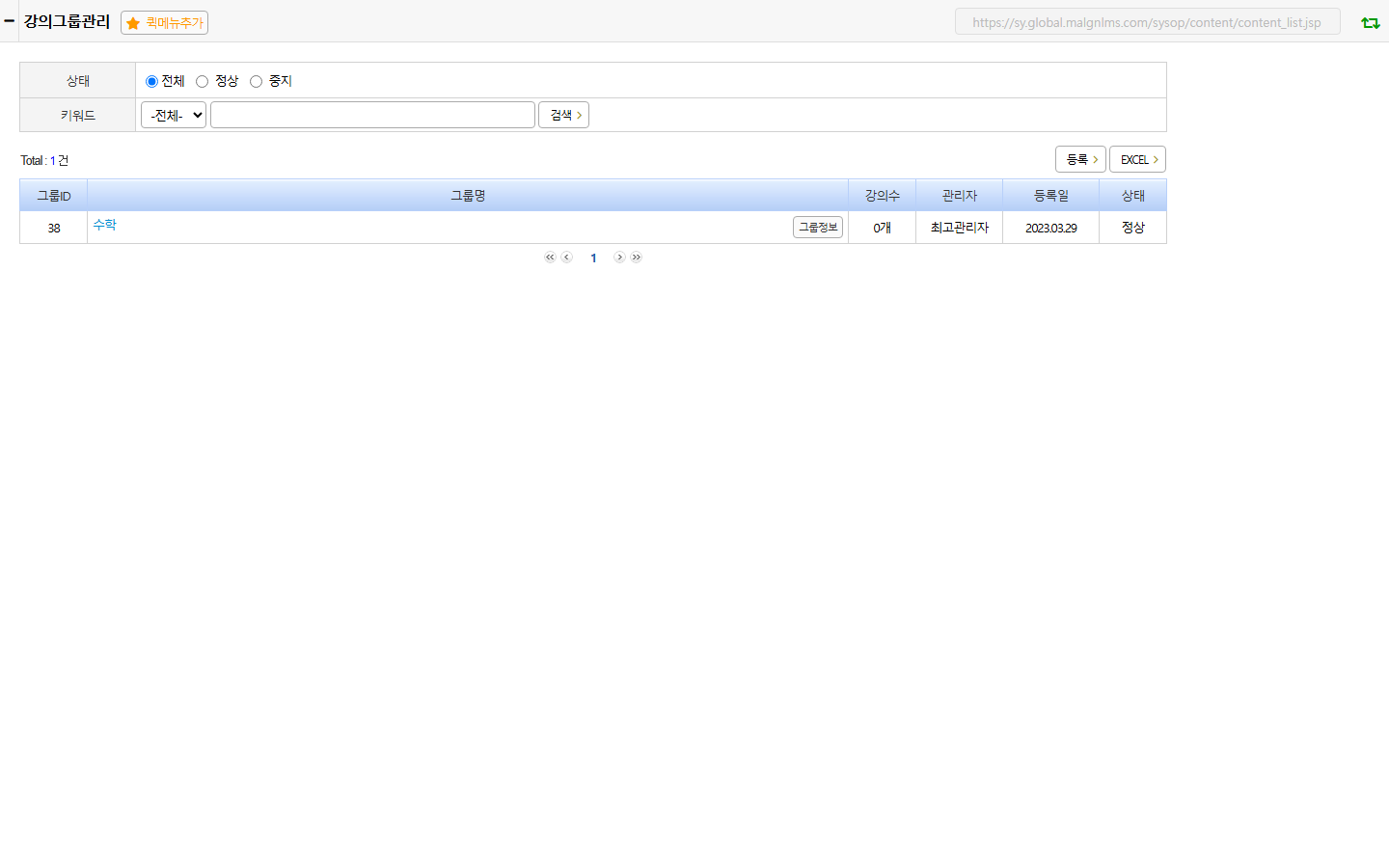Go to last page double-arrow icon
The width and height of the screenshot is (1389, 868).
pyautogui.click(x=637, y=258)
